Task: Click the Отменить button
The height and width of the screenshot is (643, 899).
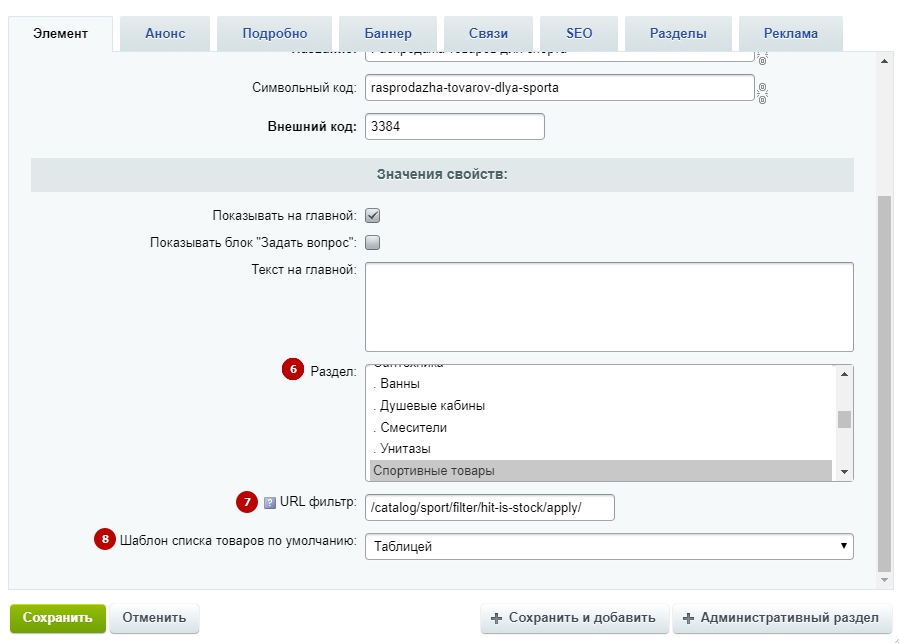Action: click(154, 618)
